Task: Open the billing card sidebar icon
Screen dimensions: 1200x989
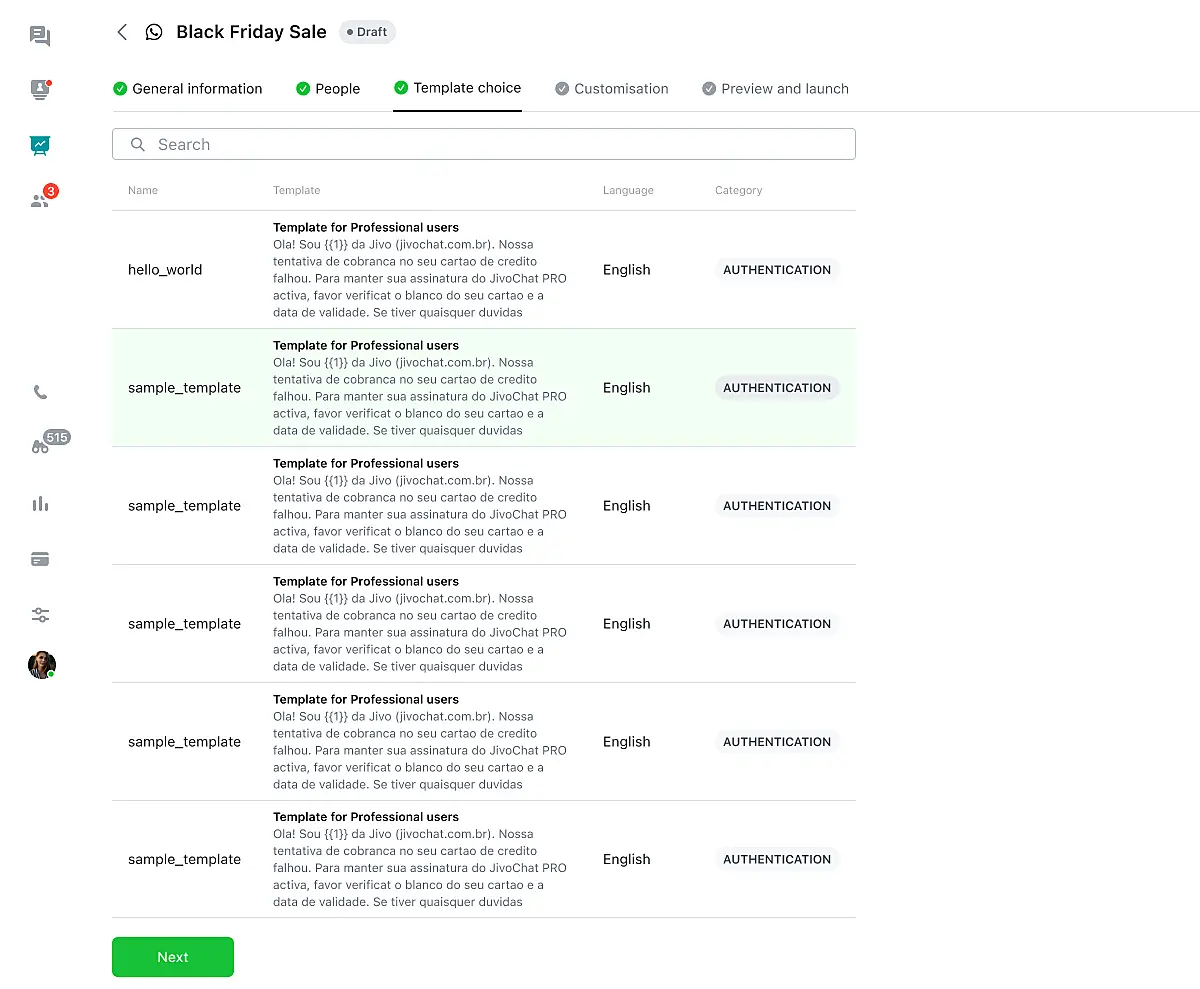Action: 40,560
